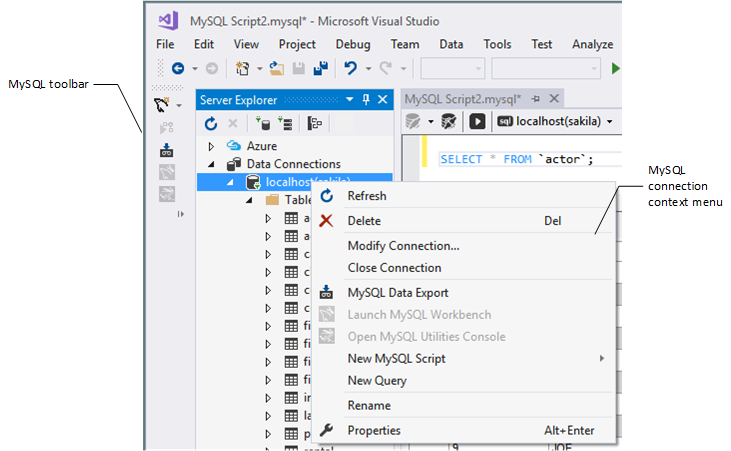The height and width of the screenshot is (451, 731).
Task: Open the Tools menu
Action: [x=497, y=44]
